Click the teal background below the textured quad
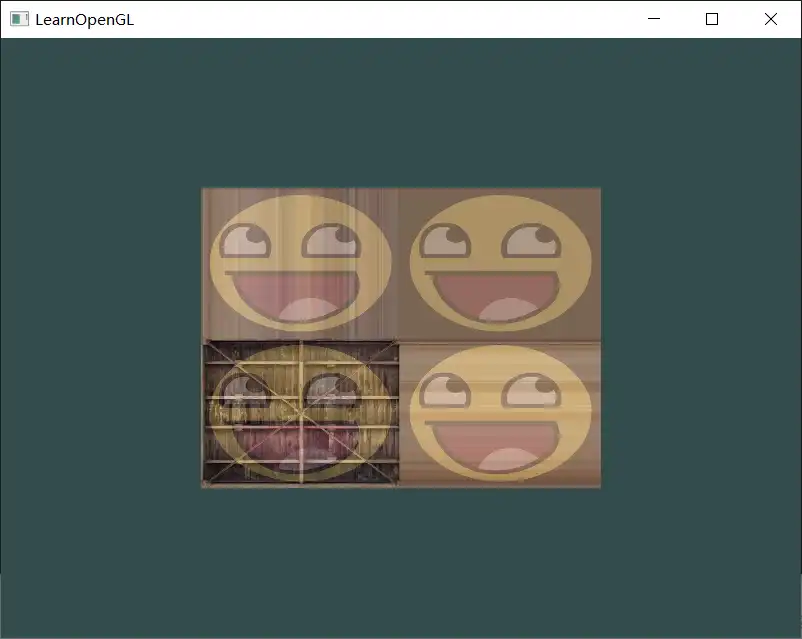 (400, 560)
